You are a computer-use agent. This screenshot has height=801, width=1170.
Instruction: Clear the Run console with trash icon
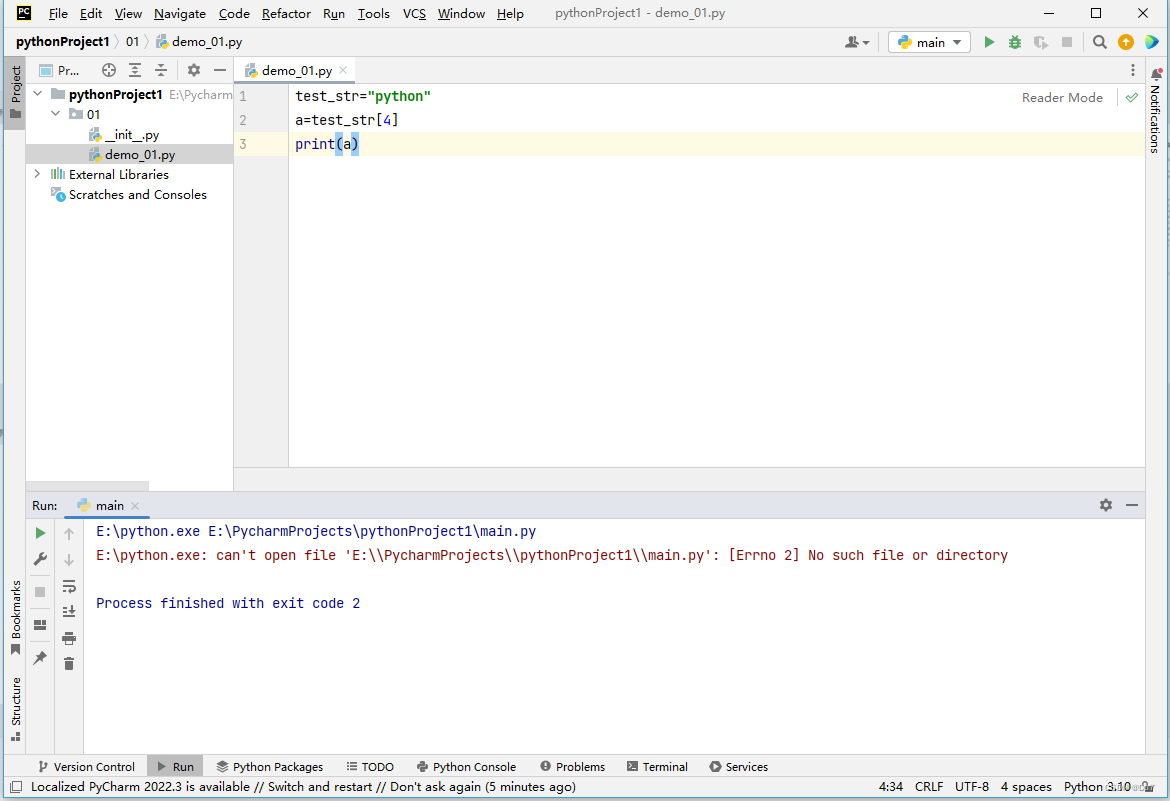[x=68, y=664]
